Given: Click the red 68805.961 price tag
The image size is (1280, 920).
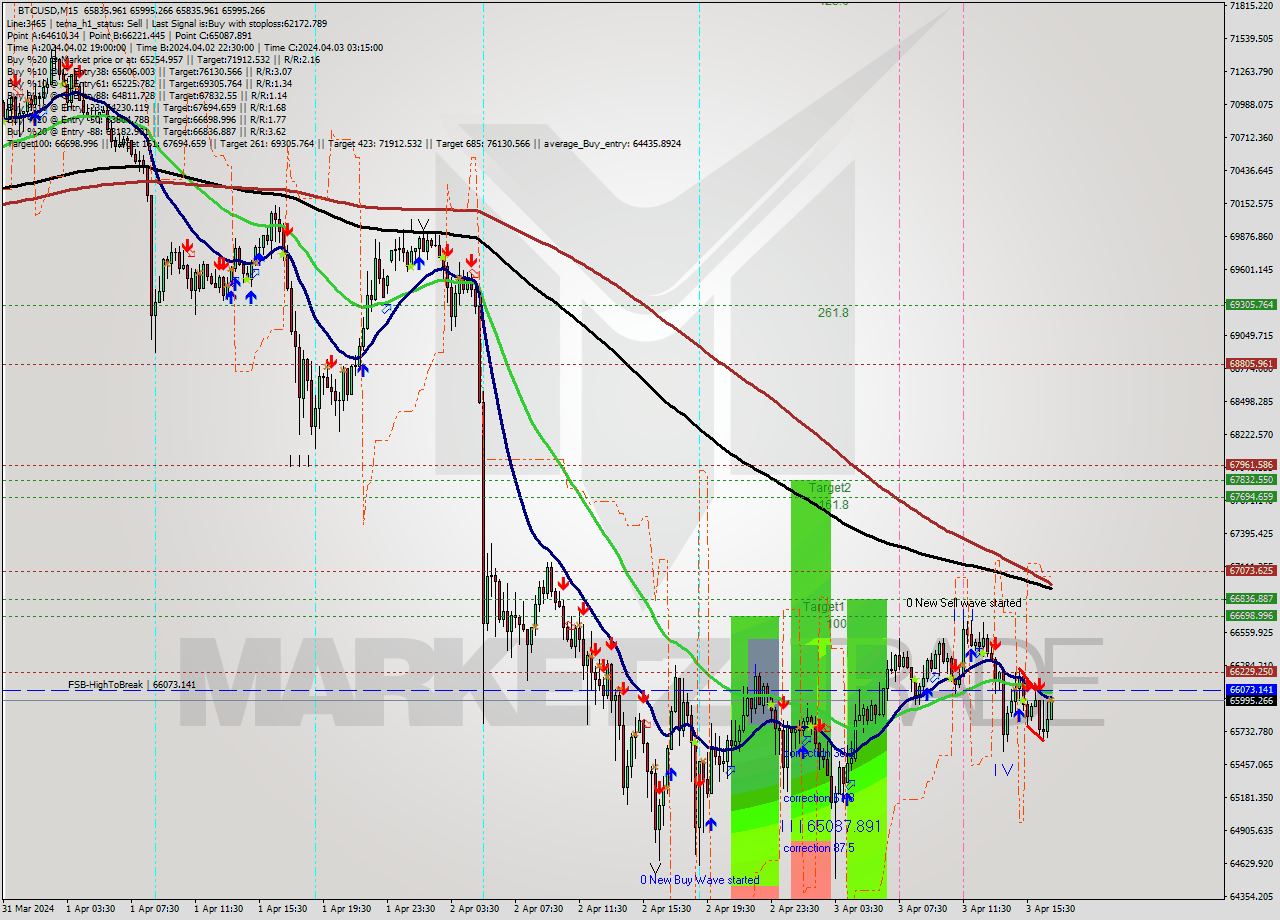Looking at the screenshot, I should click(x=1250, y=364).
